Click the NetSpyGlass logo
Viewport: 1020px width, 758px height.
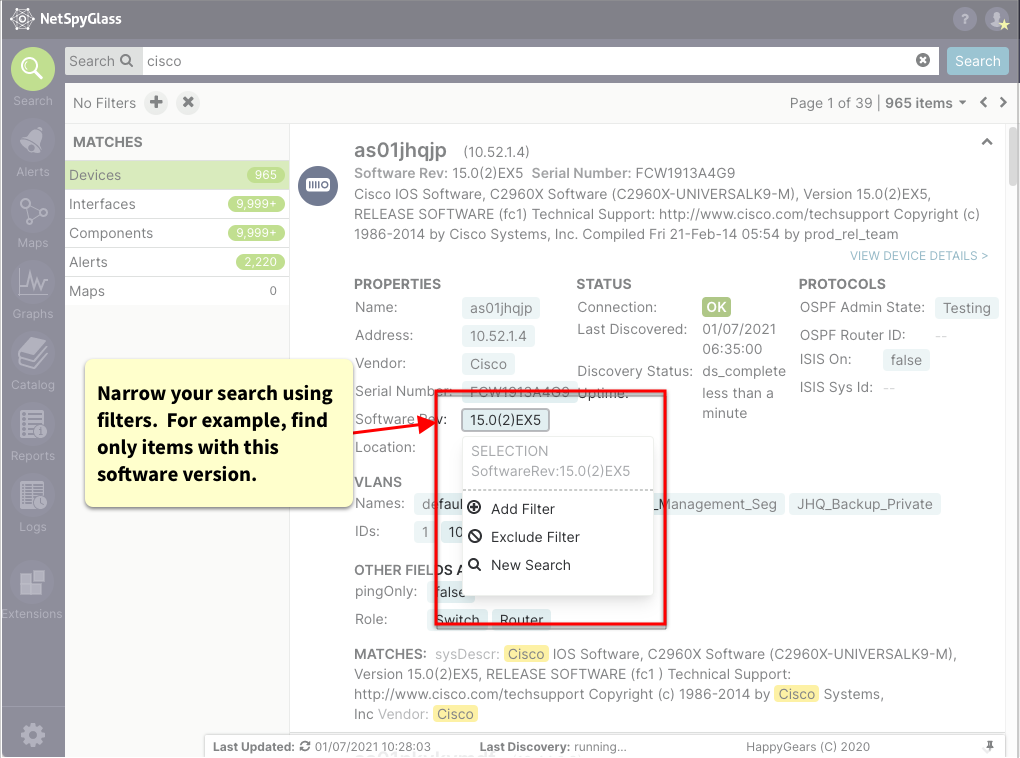[x=66, y=19]
